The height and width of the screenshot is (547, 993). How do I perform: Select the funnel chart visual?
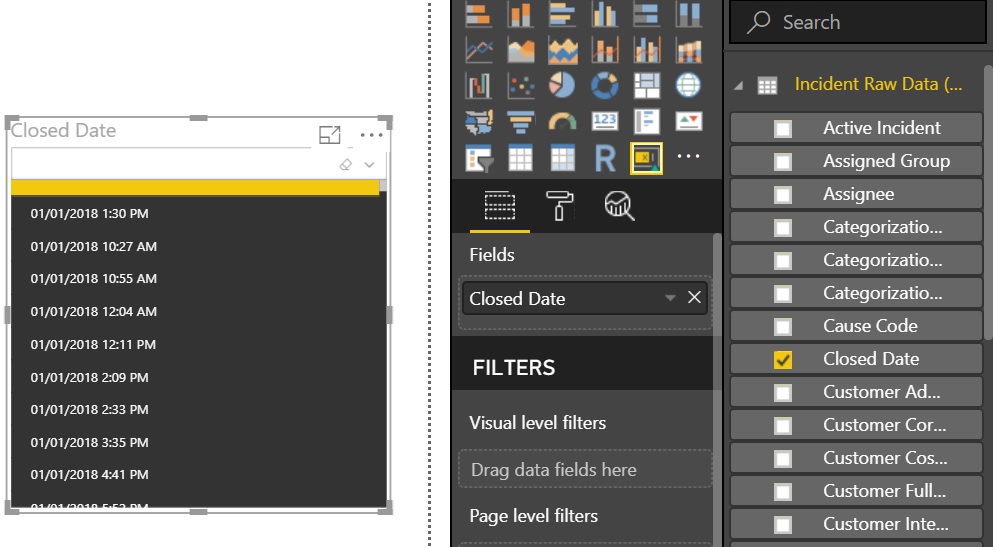pos(520,122)
